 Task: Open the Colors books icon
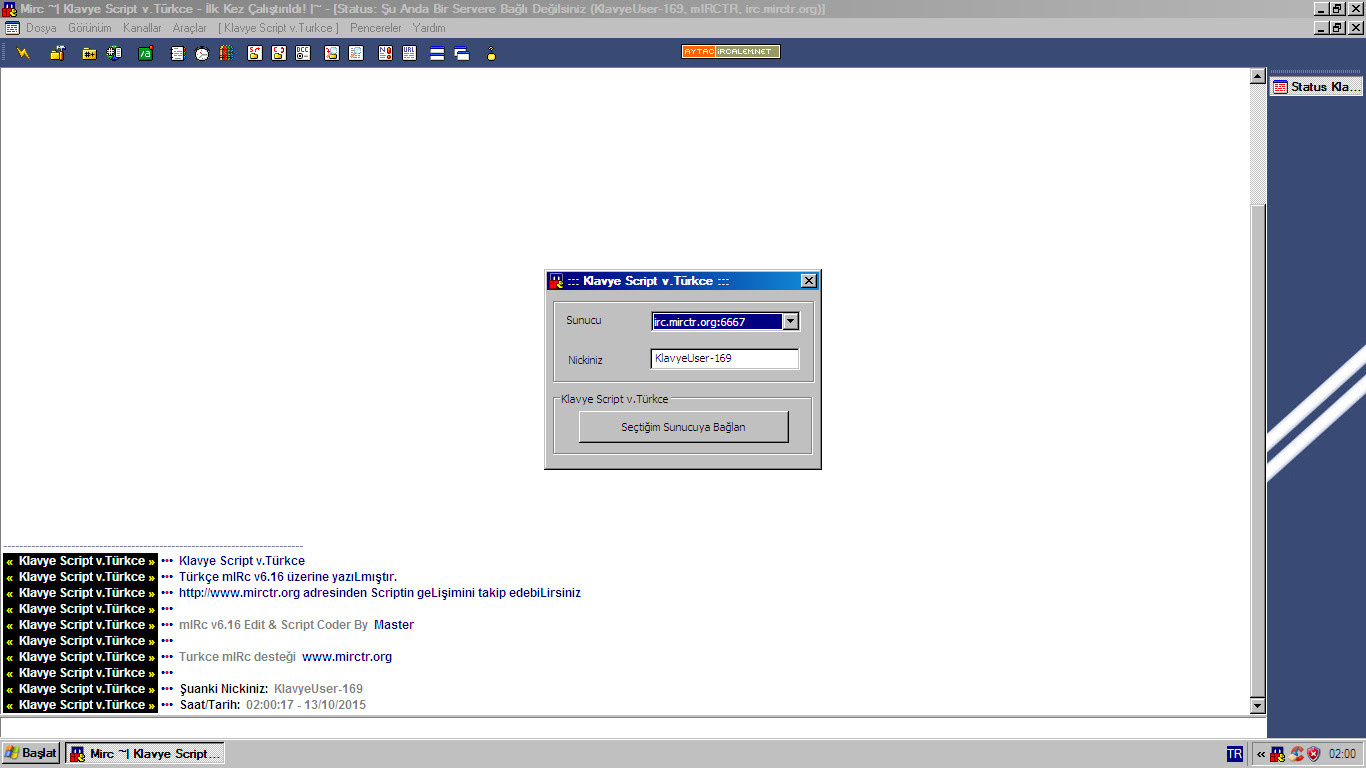tap(226, 53)
